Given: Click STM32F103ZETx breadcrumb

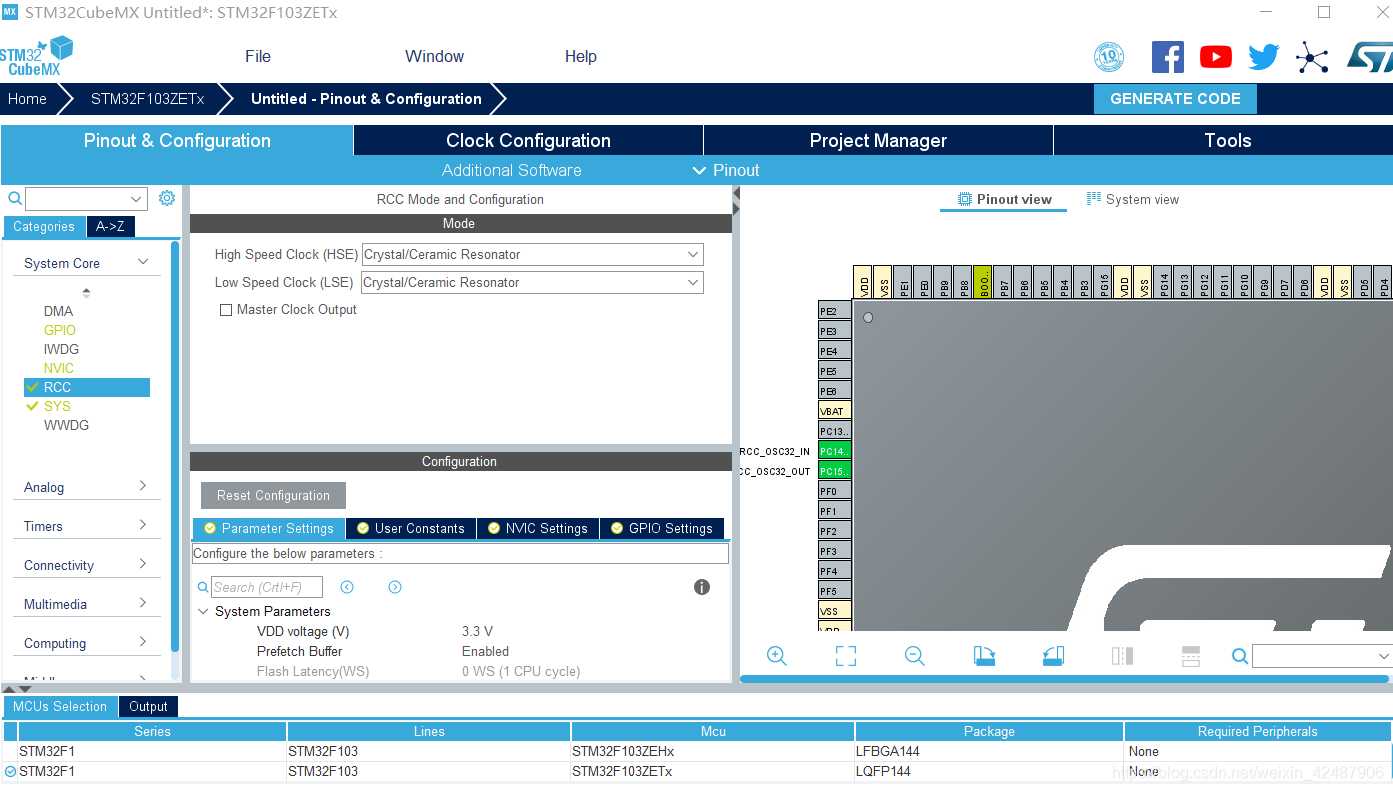Looking at the screenshot, I should click(x=147, y=99).
